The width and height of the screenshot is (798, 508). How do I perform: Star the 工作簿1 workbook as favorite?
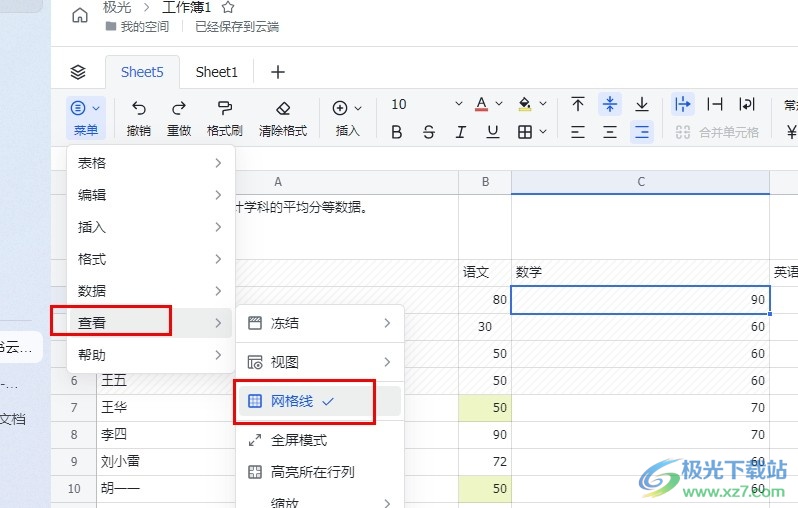coord(228,7)
